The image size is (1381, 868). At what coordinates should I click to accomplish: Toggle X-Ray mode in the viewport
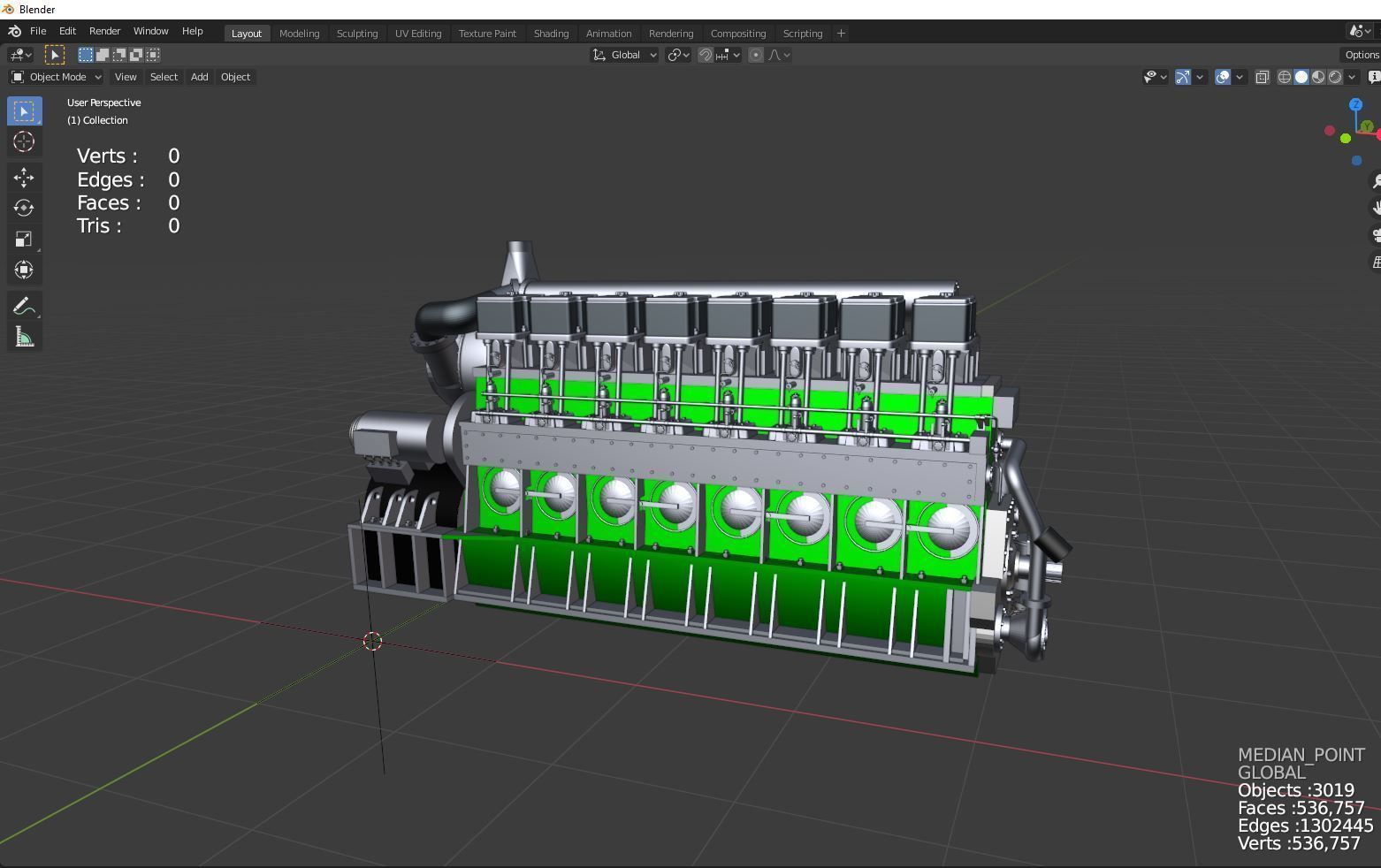[1263, 77]
